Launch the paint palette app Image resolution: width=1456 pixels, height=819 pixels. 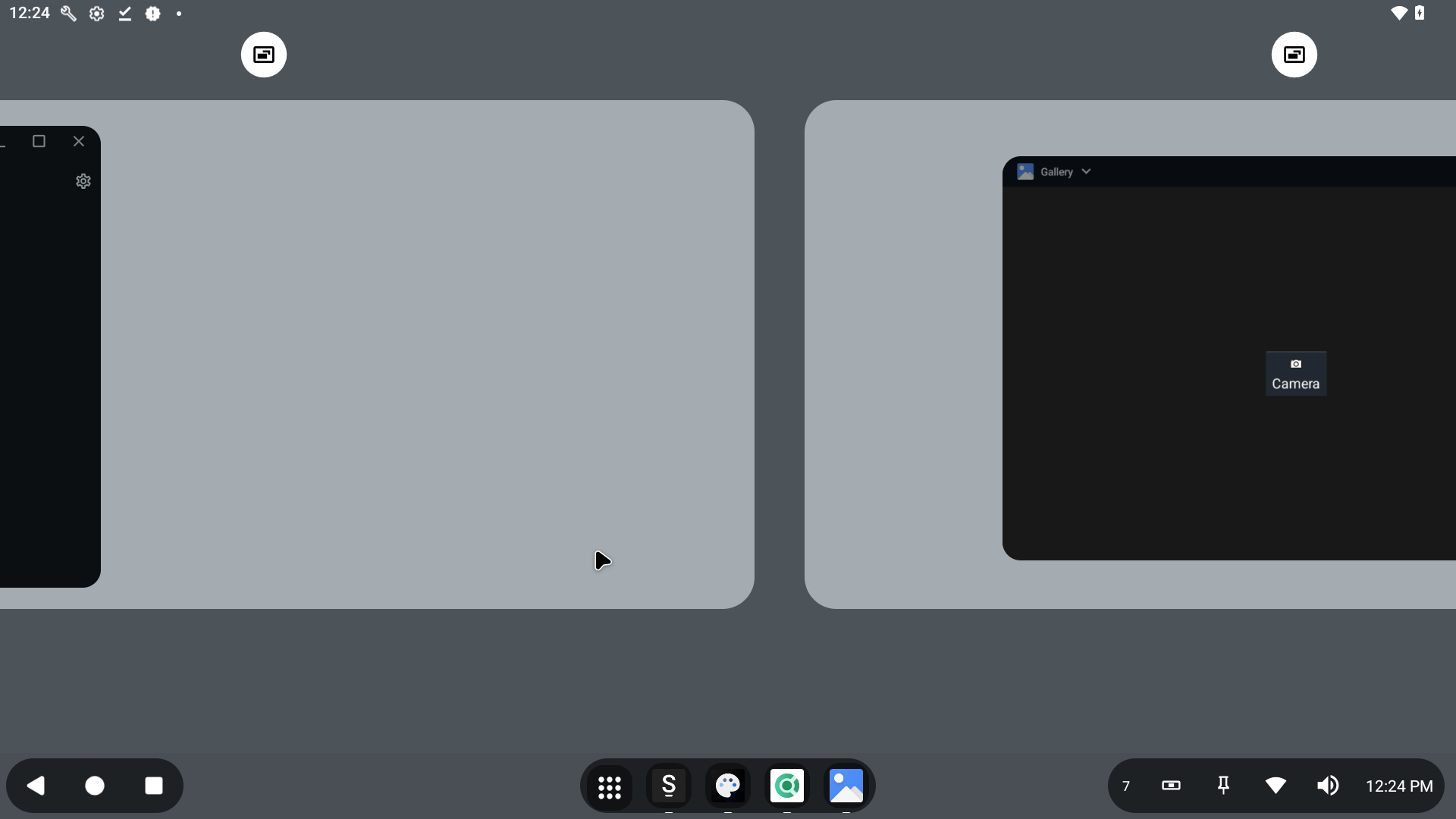727,786
